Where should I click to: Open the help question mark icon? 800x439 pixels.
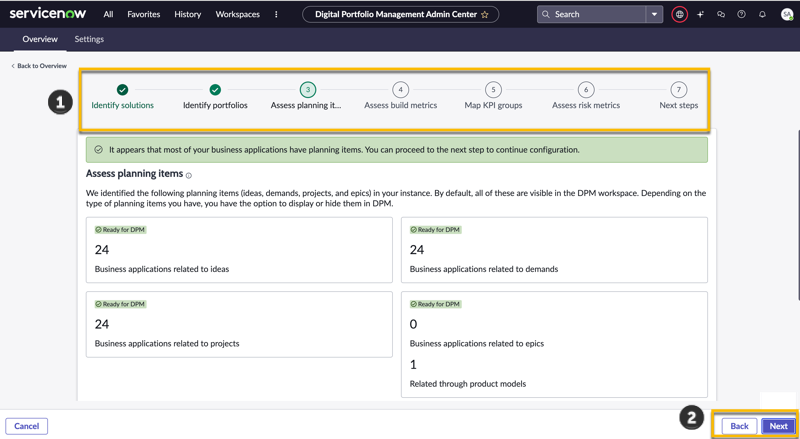pyautogui.click(x=741, y=14)
